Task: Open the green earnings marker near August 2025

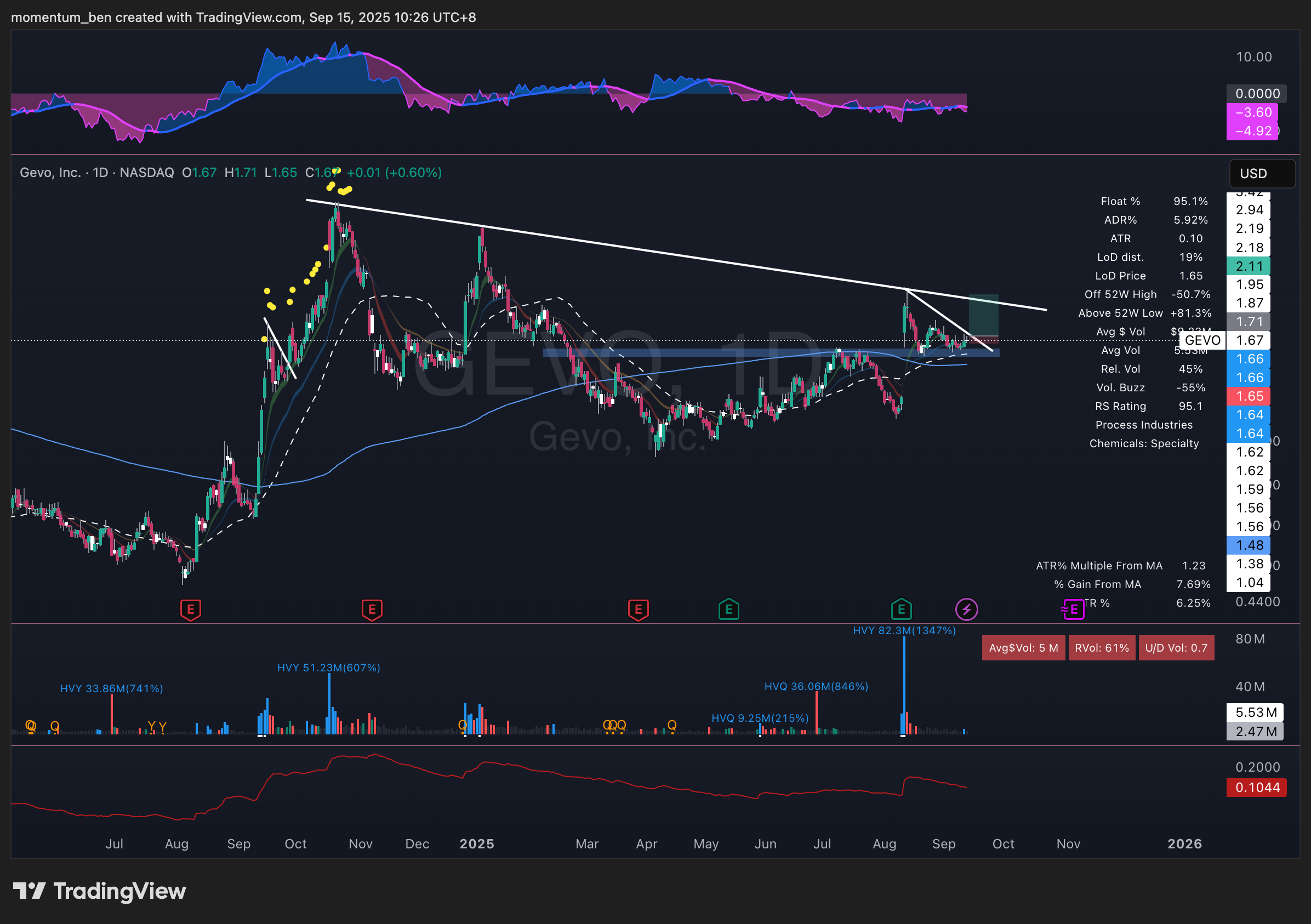Action: coord(901,609)
